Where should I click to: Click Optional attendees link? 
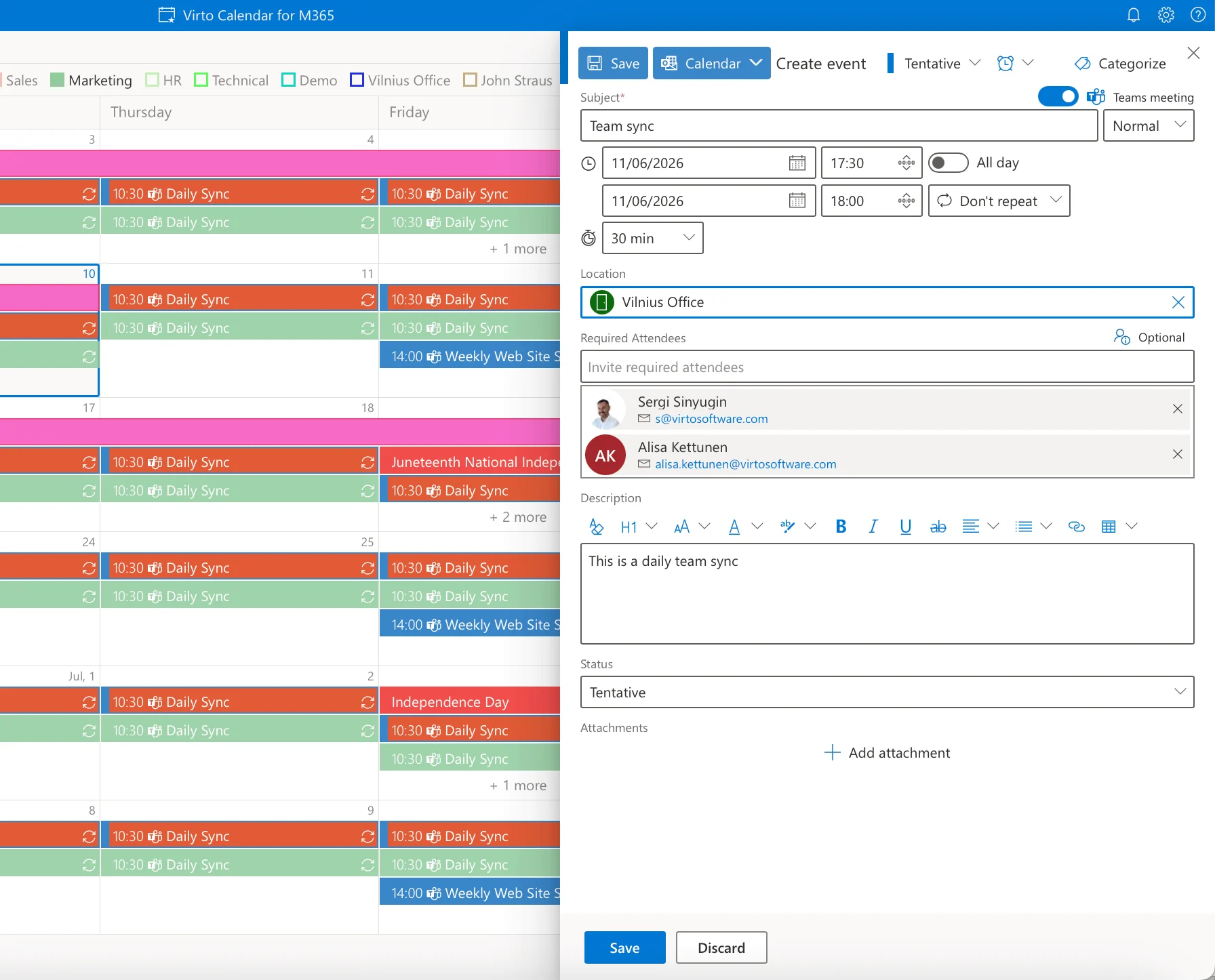tap(1149, 337)
